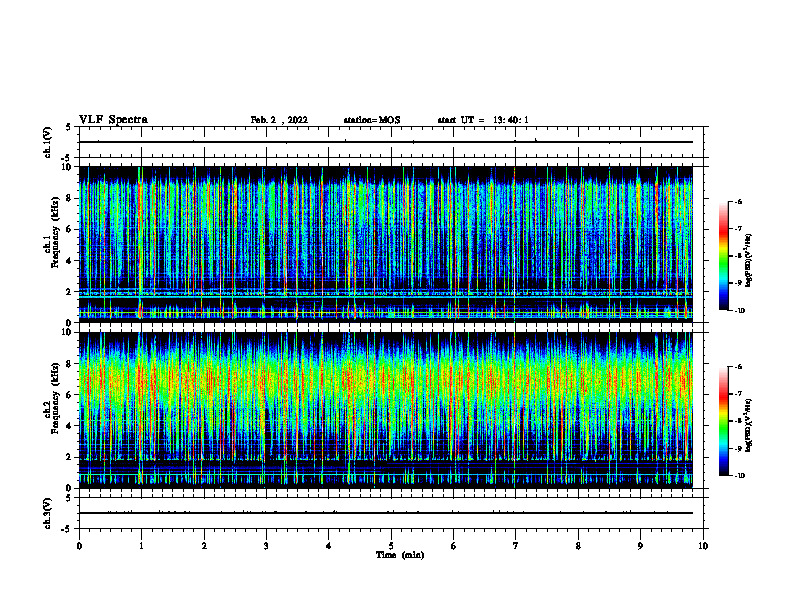Click the "-10" value on ch.2 colorbar
The image size is (792, 612).
tap(740, 476)
